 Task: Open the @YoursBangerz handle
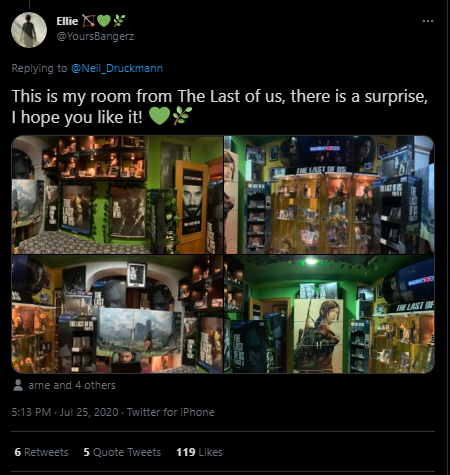tap(95, 36)
